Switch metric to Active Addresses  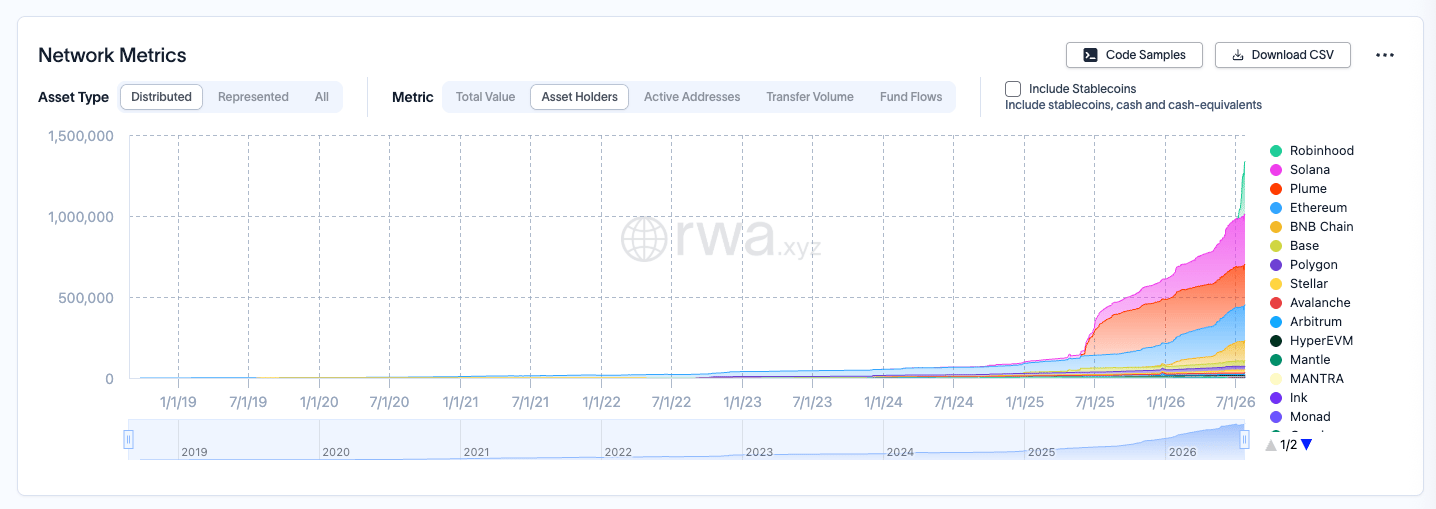(x=692, y=97)
